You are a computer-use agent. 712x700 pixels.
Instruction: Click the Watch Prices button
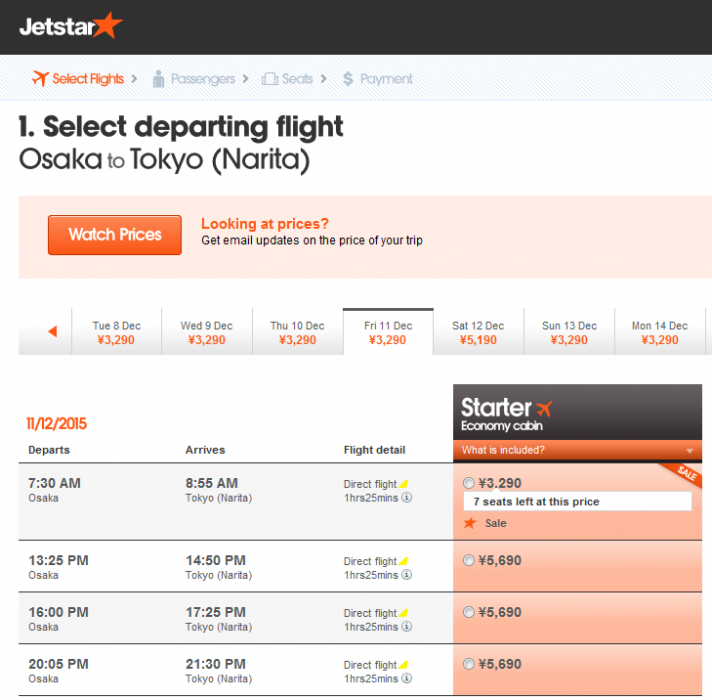pyautogui.click(x=115, y=235)
